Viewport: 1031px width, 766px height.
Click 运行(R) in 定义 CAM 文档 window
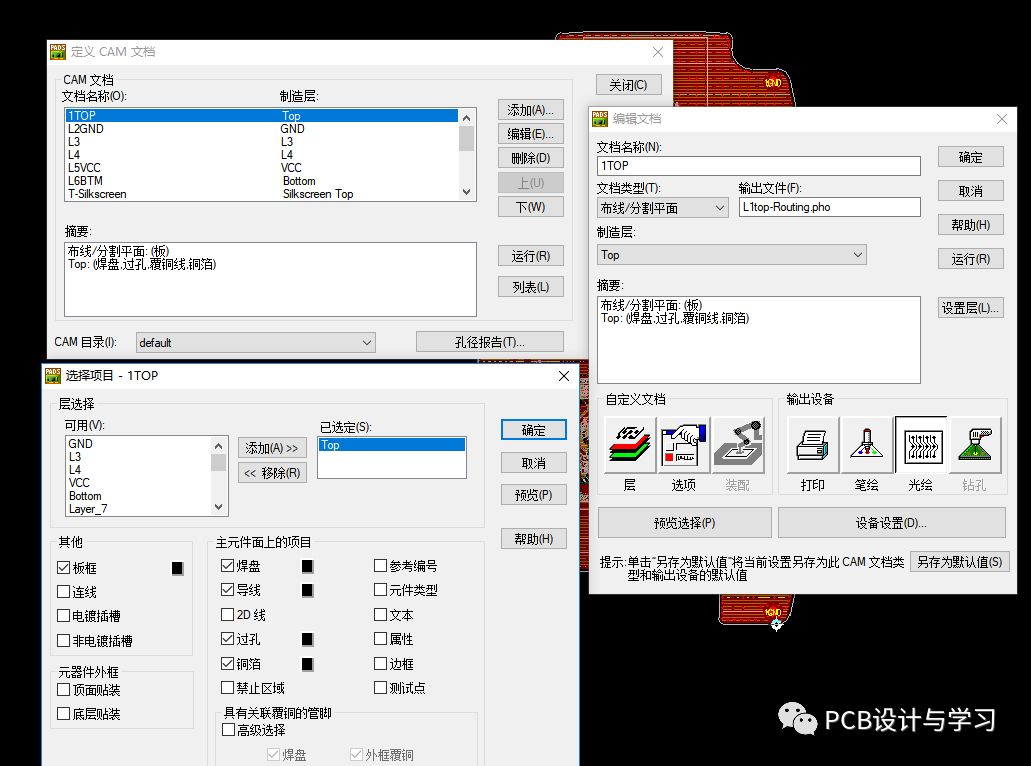[531, 256]
